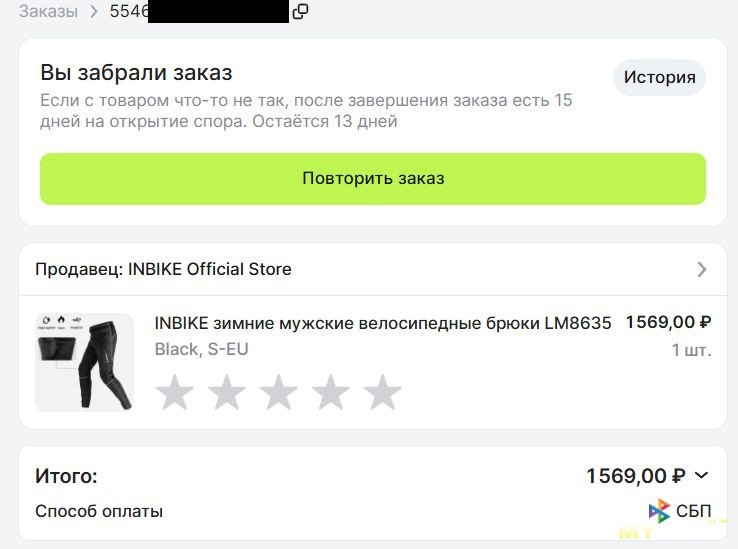Open INBIKE зимние мужские брюки product title
This screenshot has height=549, width=738.
tap(383, 323)
